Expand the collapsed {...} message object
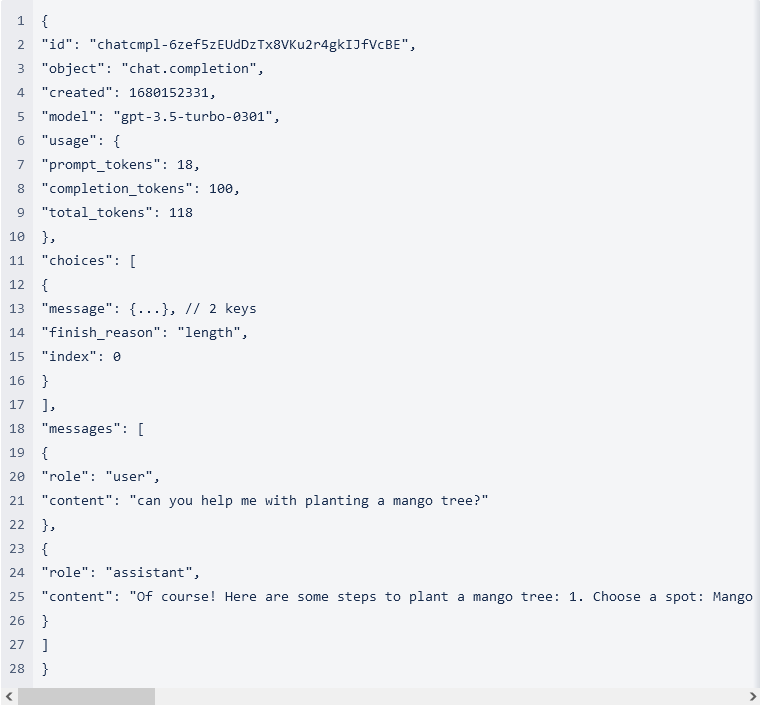The height and width of the screenshot is (705, 760). tap(149, 309)
